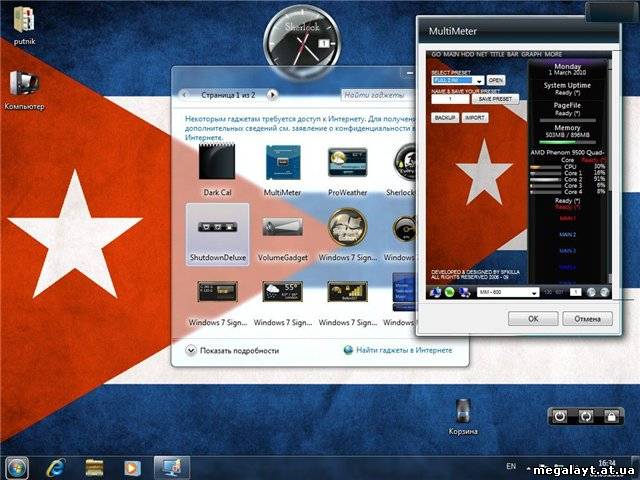Go to next gadget page arrow
Viewport: 640px width, 480px height.
pos(272,95)
